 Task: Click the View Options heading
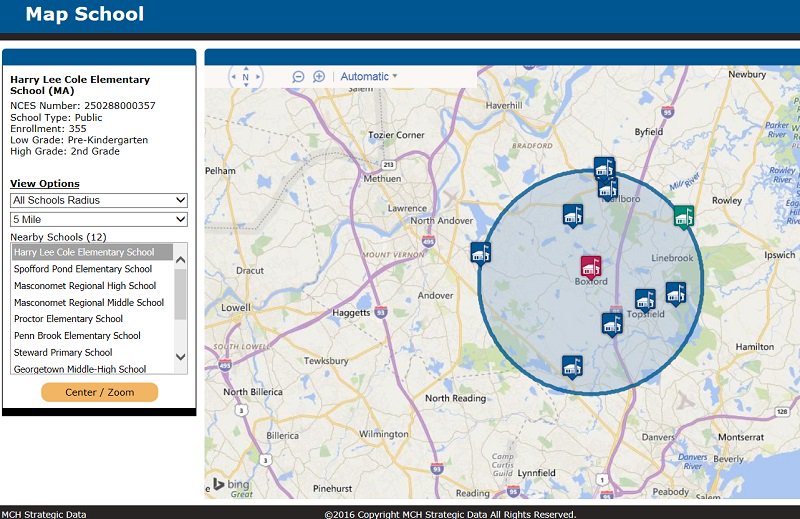[45, 183]
